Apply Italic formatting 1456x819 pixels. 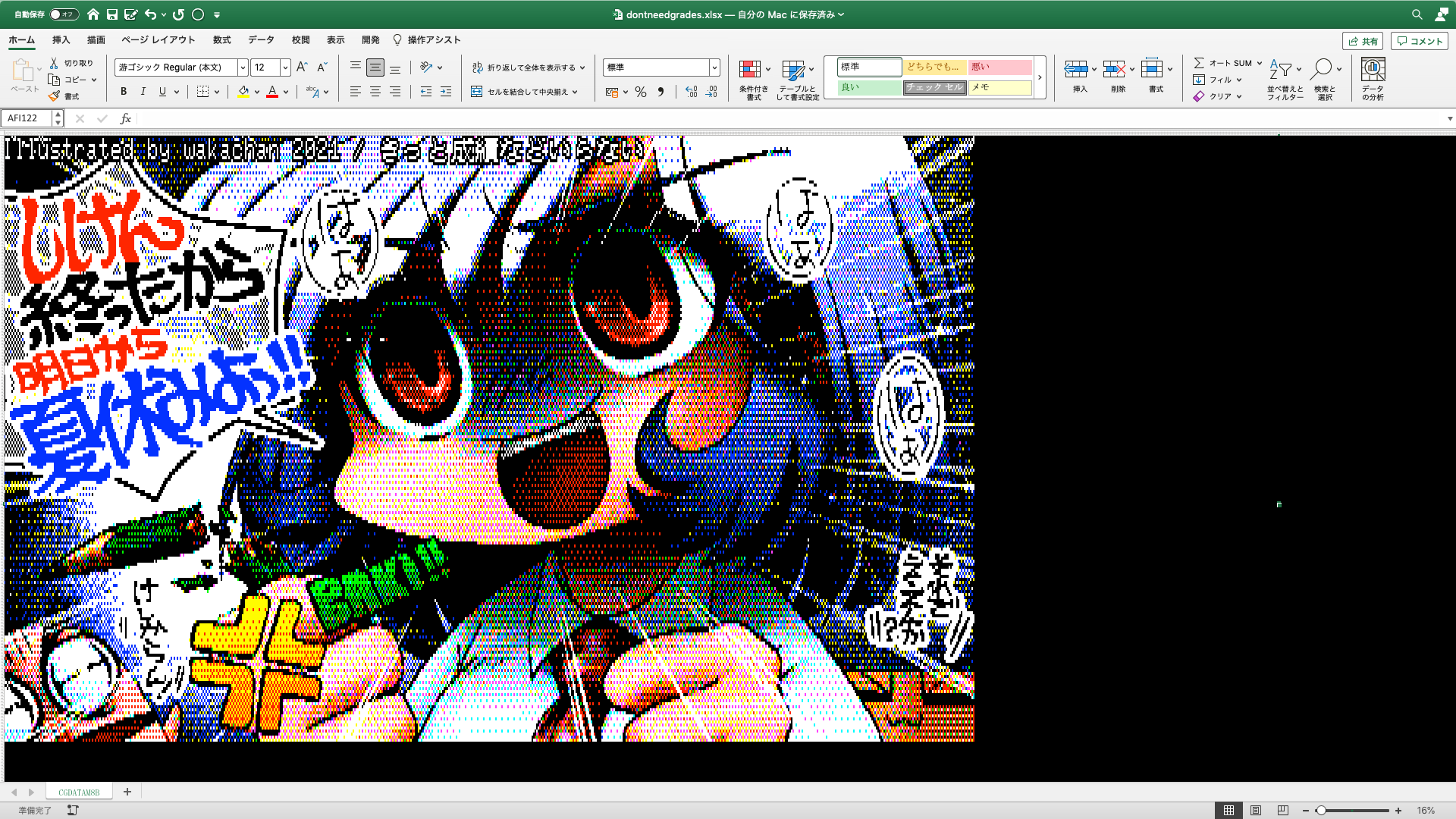click(x=143, y=92)
